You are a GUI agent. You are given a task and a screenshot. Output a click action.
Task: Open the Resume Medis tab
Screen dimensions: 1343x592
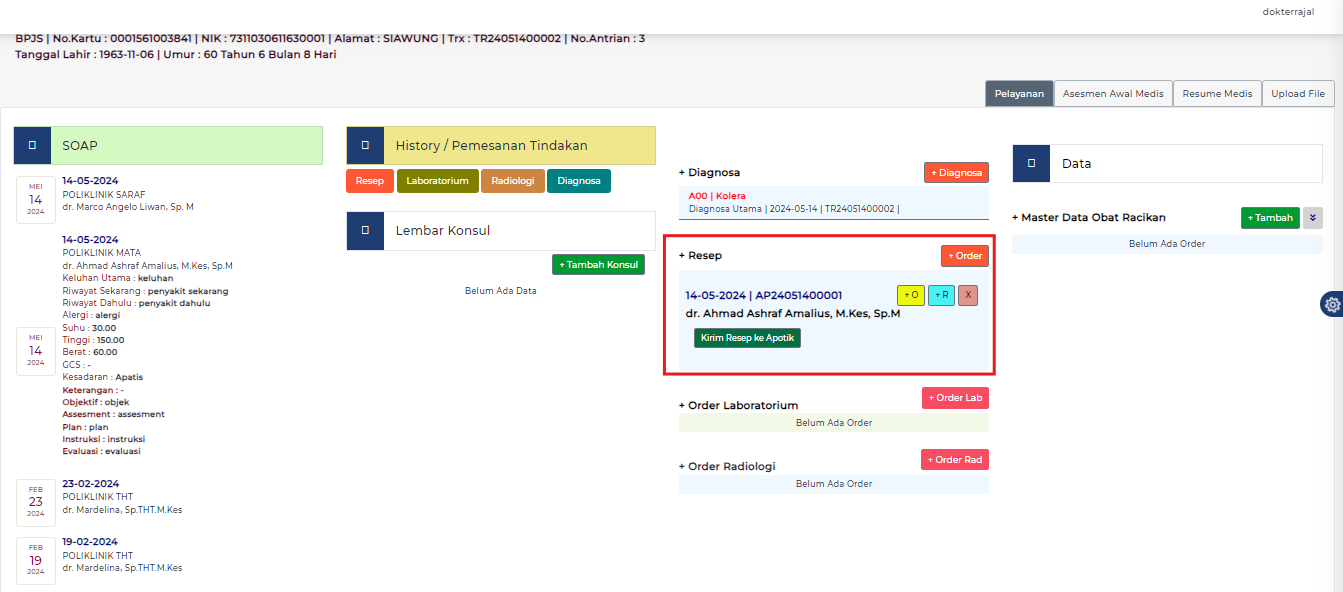(x=1217, y=93)
